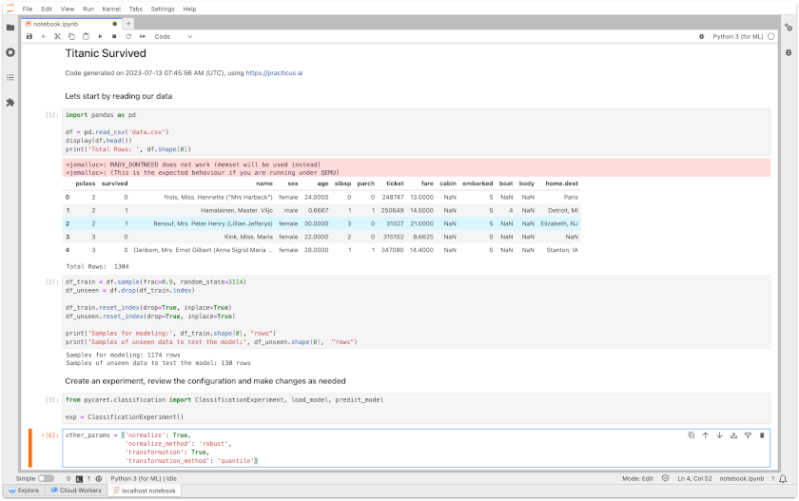Enable the debugger bug icon in toolbar
The image size is (799, 501).
[x=702, y=37]
